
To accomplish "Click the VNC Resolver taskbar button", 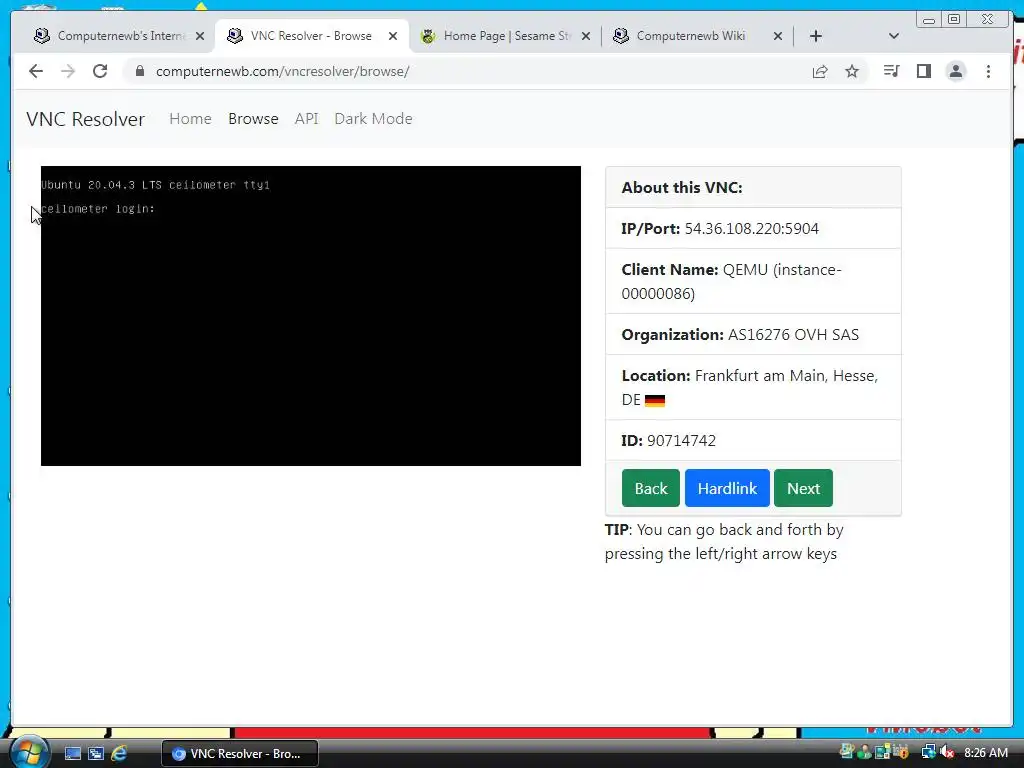I will coord(240,754).
